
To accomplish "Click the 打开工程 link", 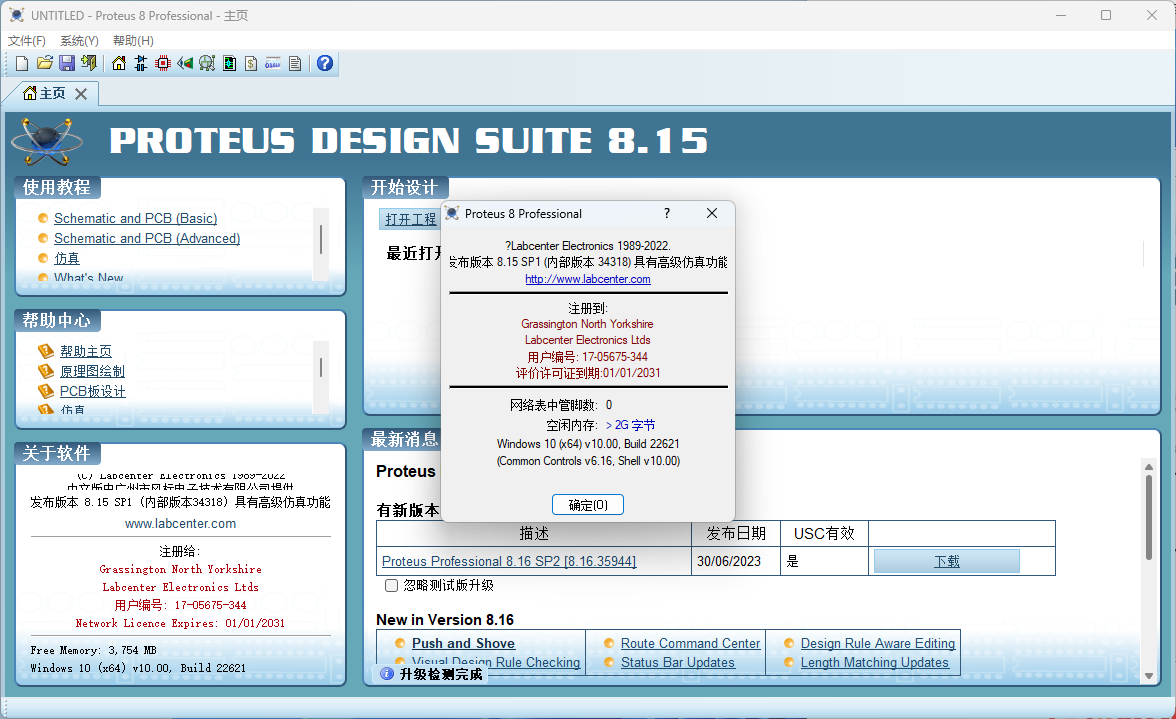I will pos(410,219).
